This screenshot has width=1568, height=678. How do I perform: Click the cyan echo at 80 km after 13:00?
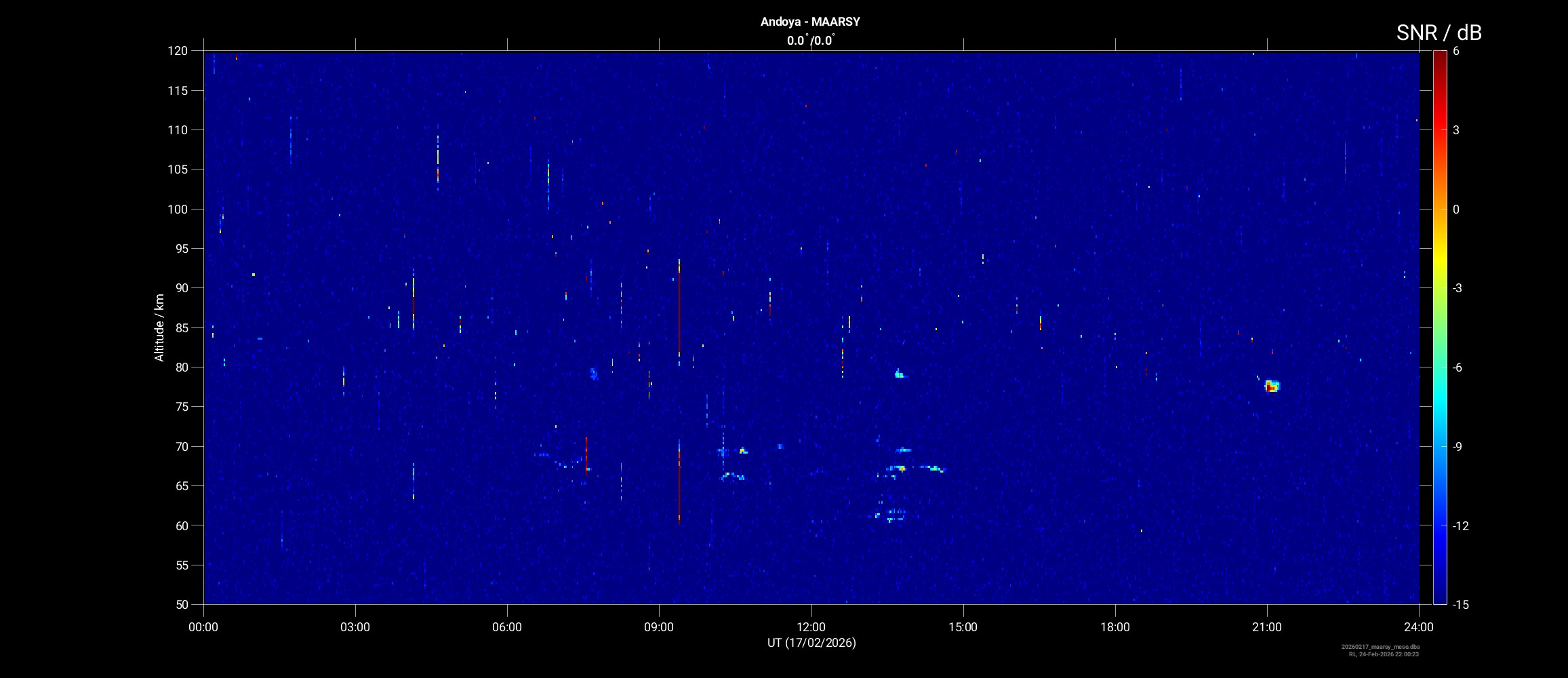pos(899,374)
